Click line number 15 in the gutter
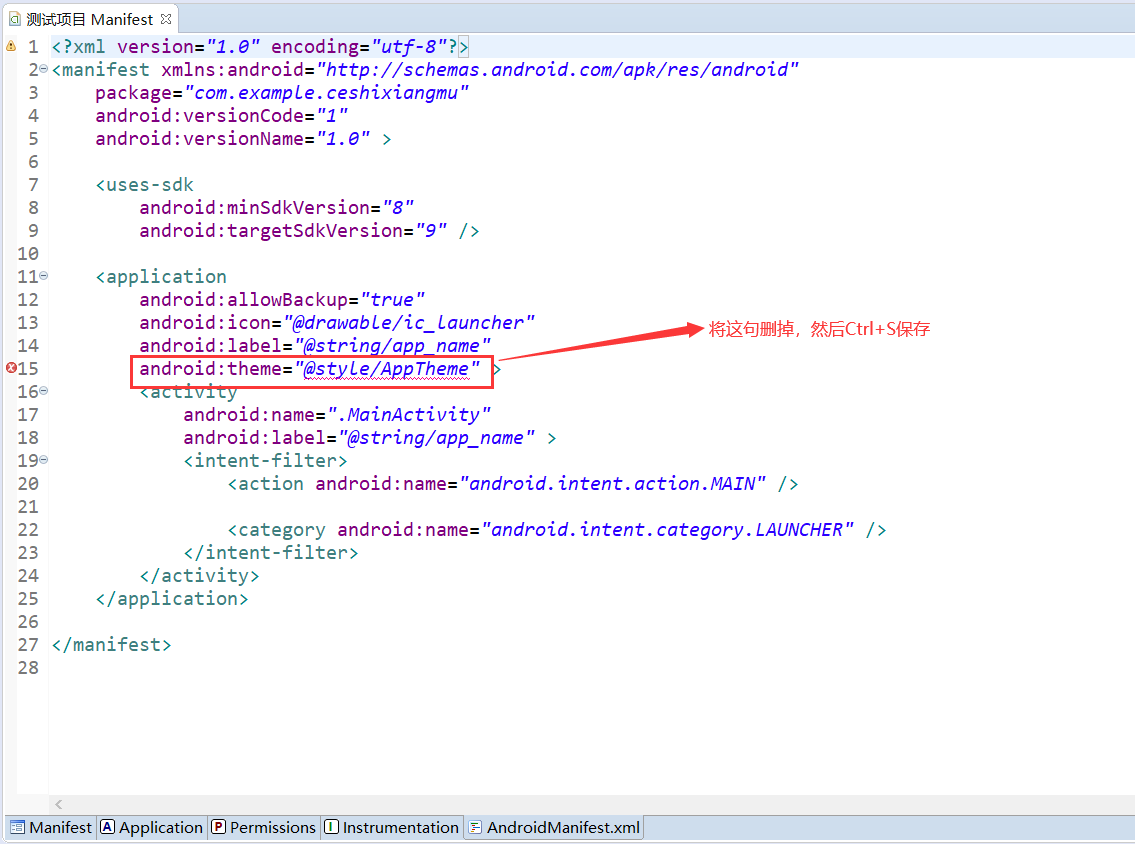Image resolution: width=1135 pixels, height=844 pixels. click(x=28, y=368)
